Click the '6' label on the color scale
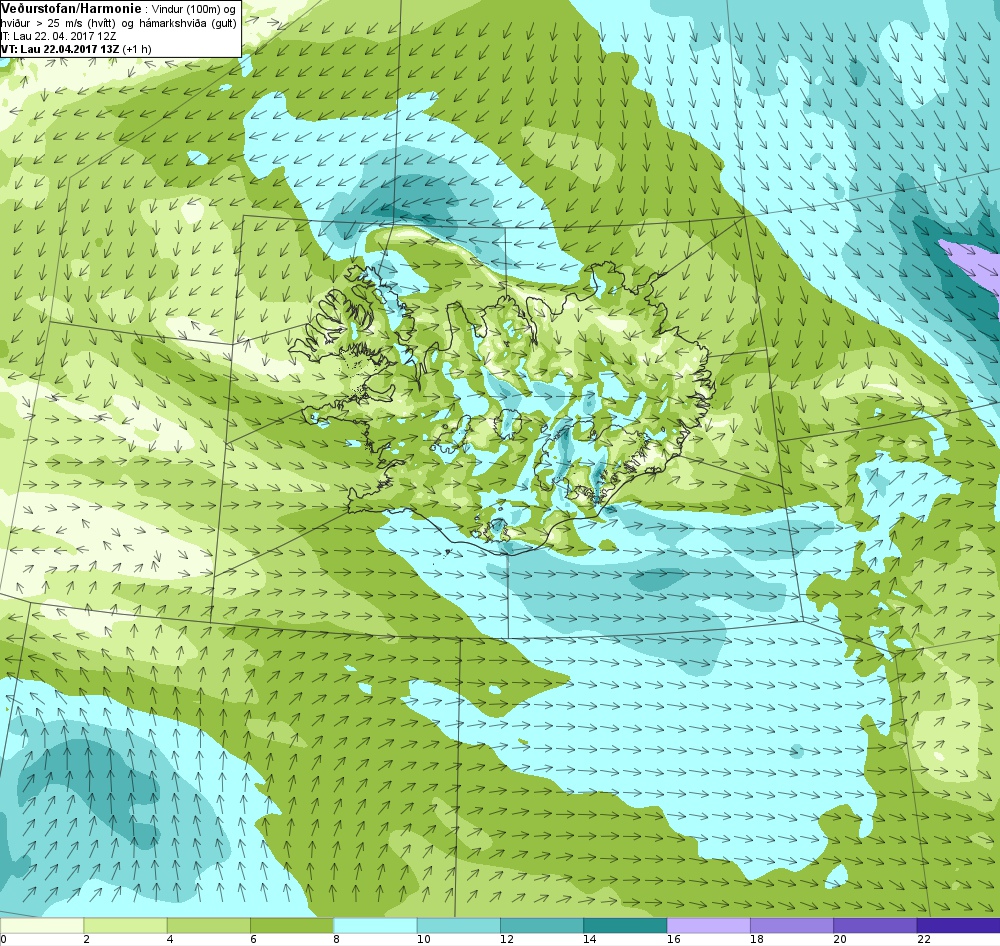 (x=253, y=939)
